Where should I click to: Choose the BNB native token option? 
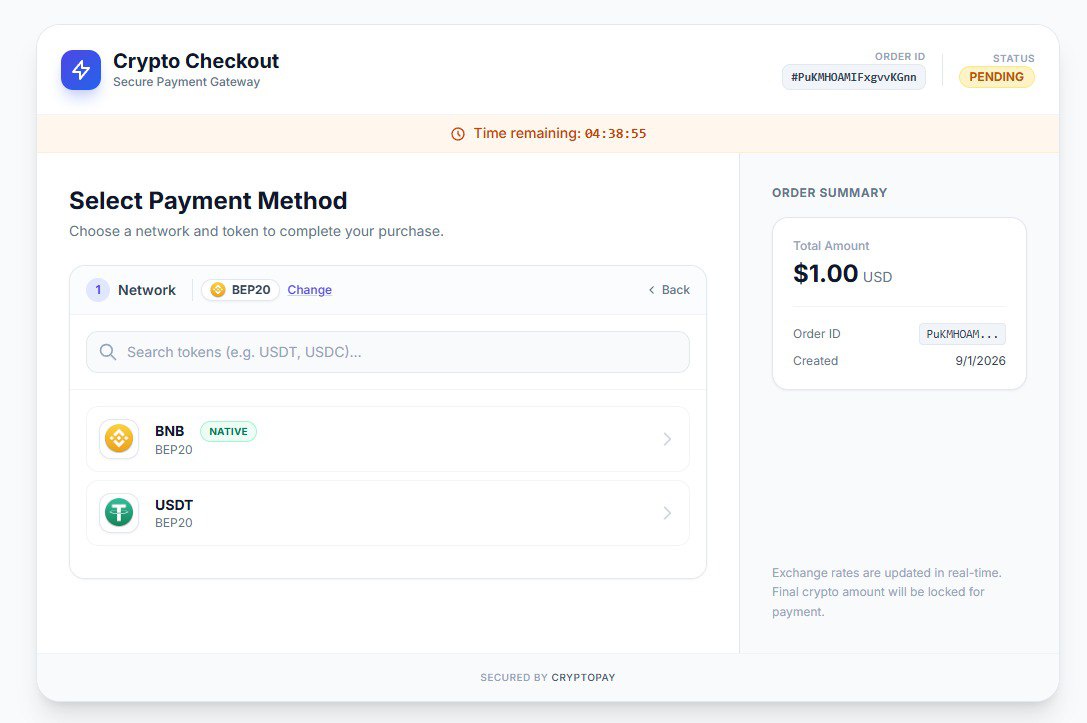click(x=387, y=439)
